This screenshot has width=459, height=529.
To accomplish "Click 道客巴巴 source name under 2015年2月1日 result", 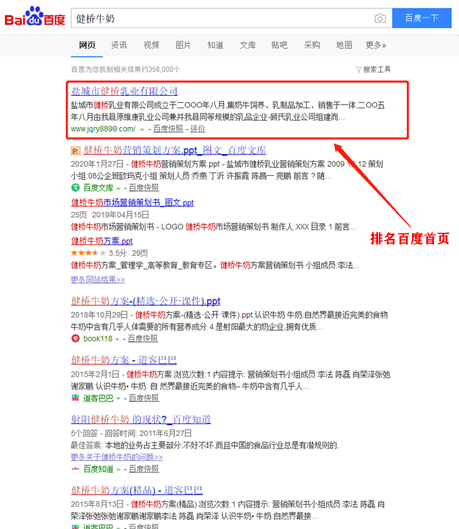I will point(98,398).
